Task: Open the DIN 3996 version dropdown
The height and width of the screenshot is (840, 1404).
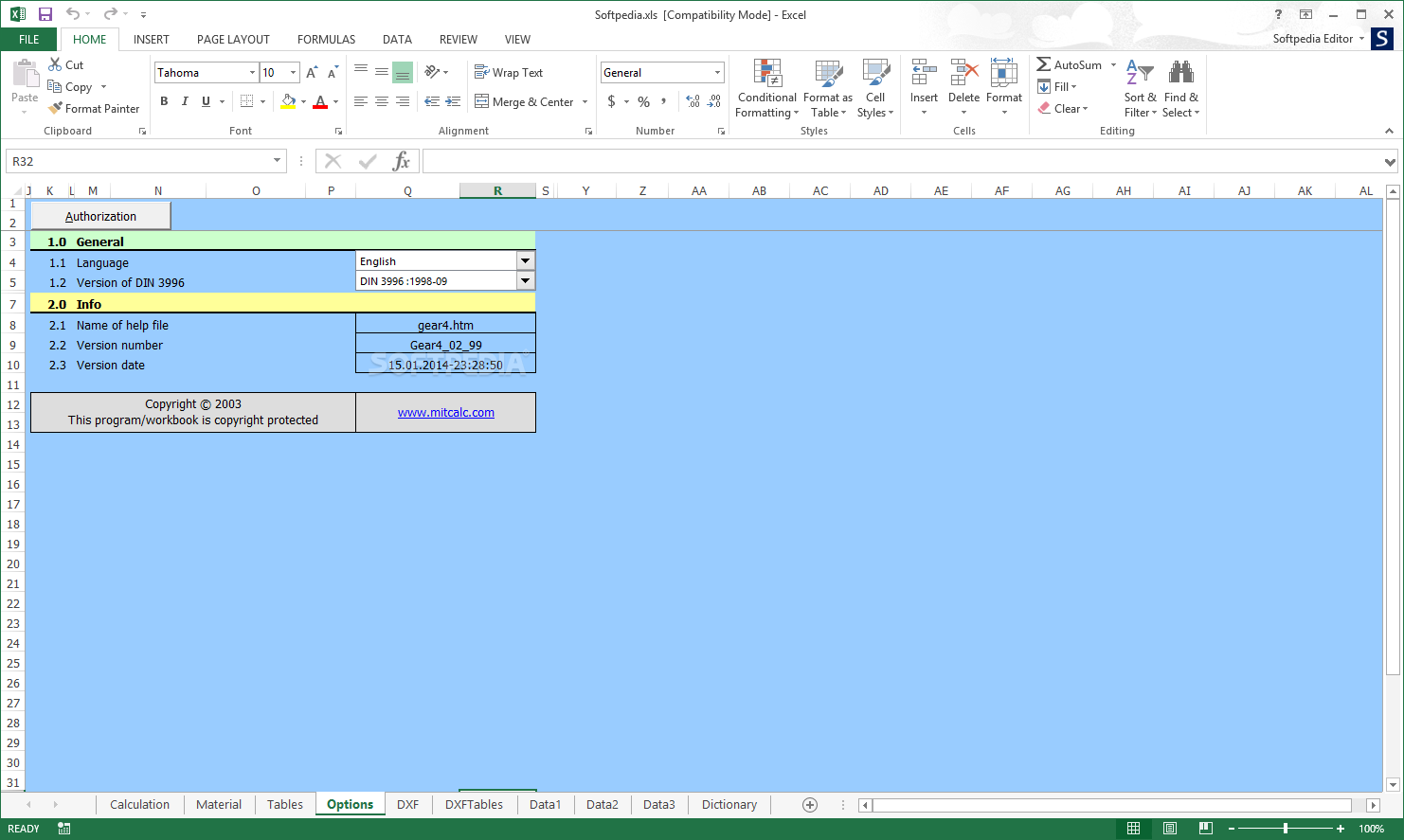Action: point(525,280)
